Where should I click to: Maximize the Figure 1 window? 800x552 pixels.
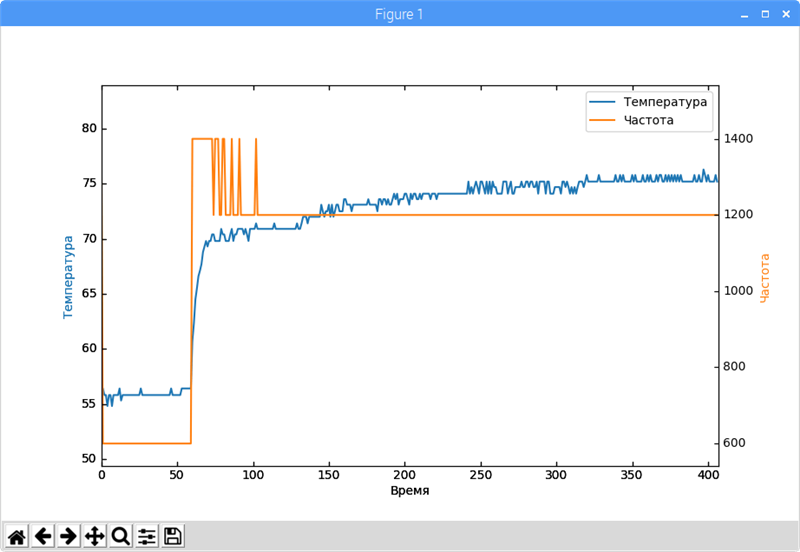point(765,14)
